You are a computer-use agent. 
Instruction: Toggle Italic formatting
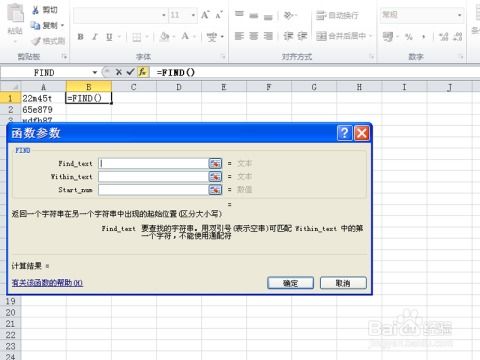pos(95,37)
